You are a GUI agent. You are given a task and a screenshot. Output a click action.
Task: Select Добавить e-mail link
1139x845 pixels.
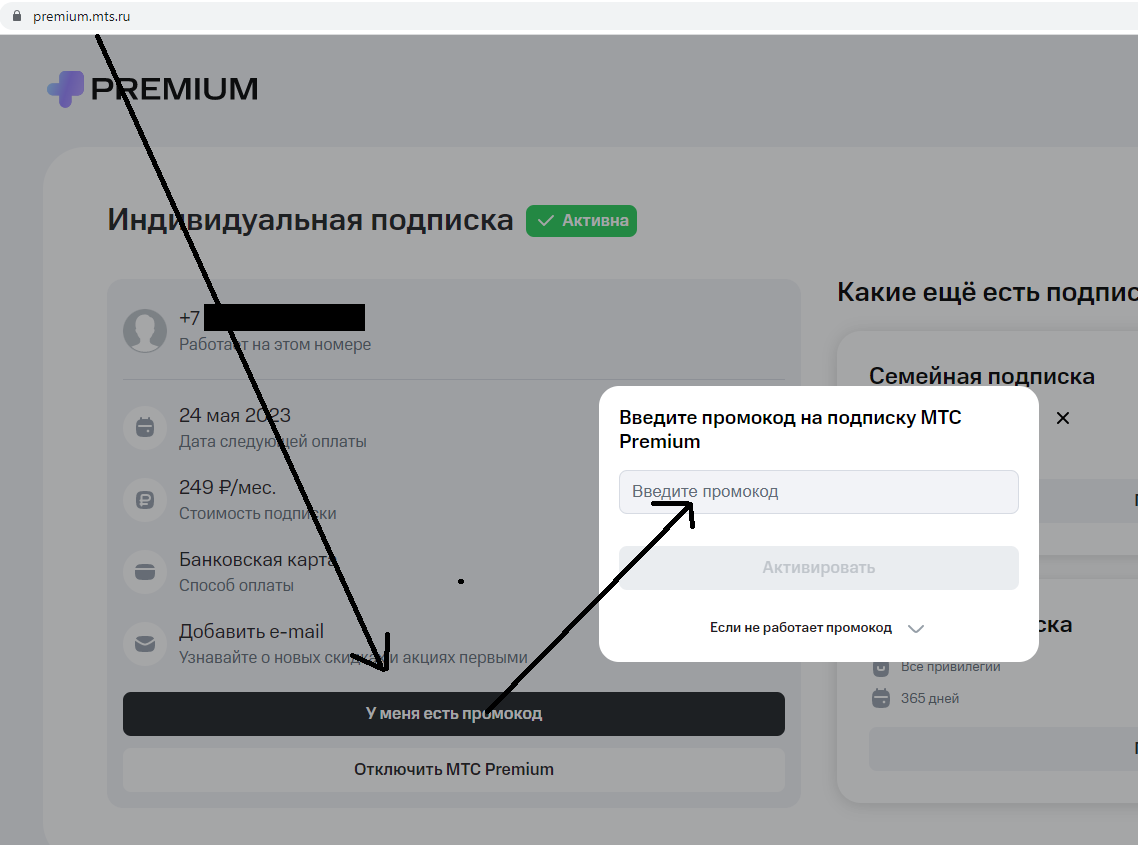click(251, 632)
